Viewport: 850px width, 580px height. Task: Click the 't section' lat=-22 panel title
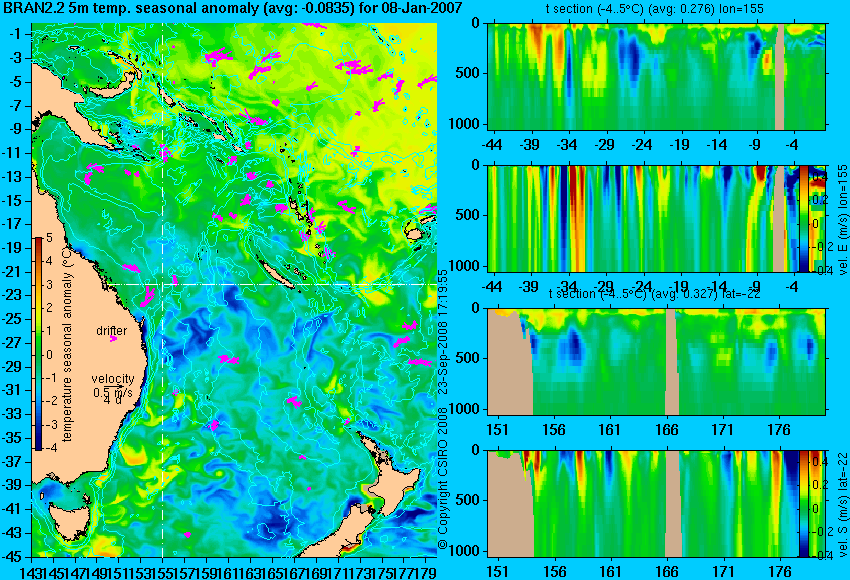654,293
